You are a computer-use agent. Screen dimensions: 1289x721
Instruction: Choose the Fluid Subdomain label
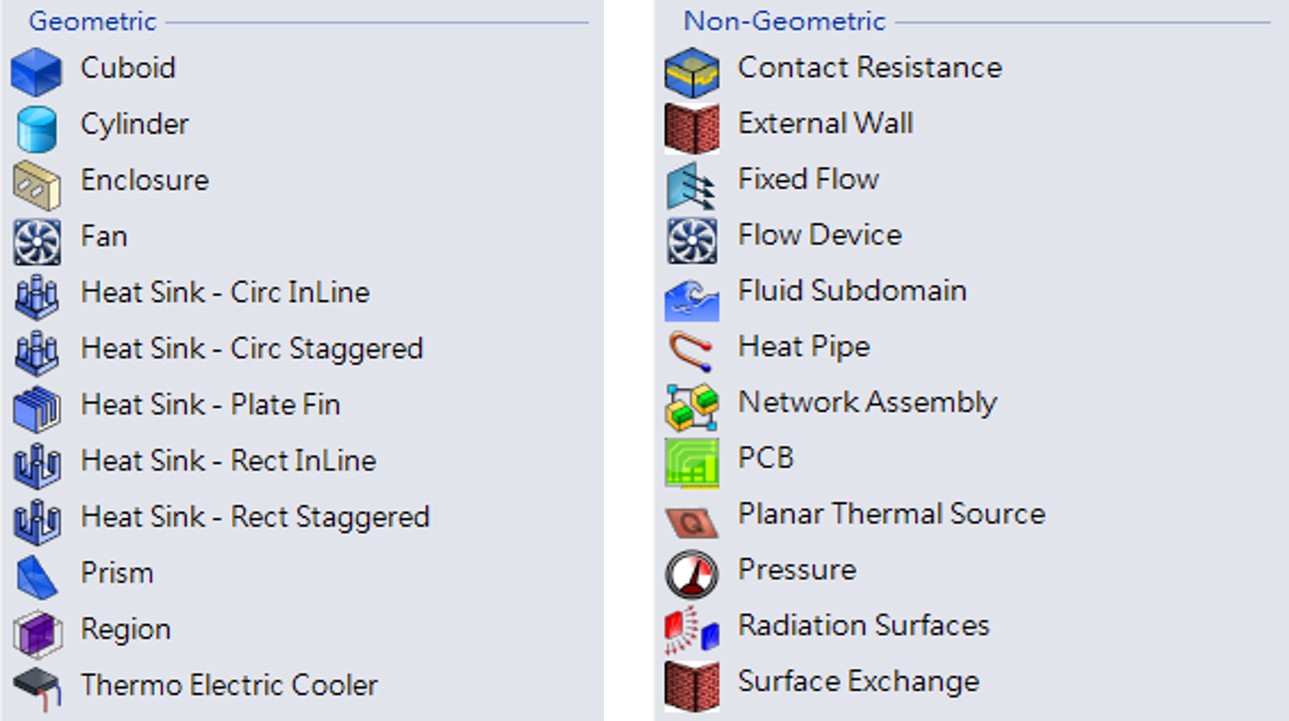click(x=852, y=291)
